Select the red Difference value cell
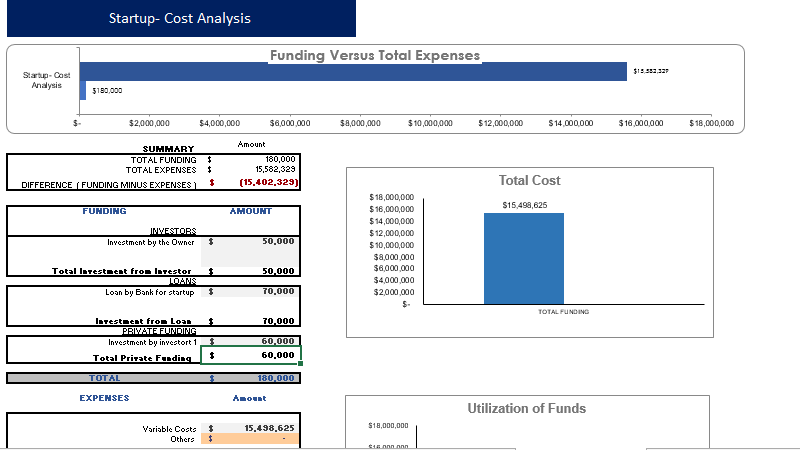The image size is (800, 450). point(256,183)
